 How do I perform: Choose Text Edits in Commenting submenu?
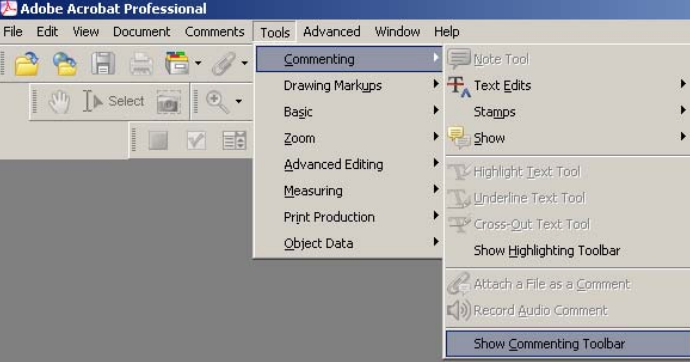point(568,85)
